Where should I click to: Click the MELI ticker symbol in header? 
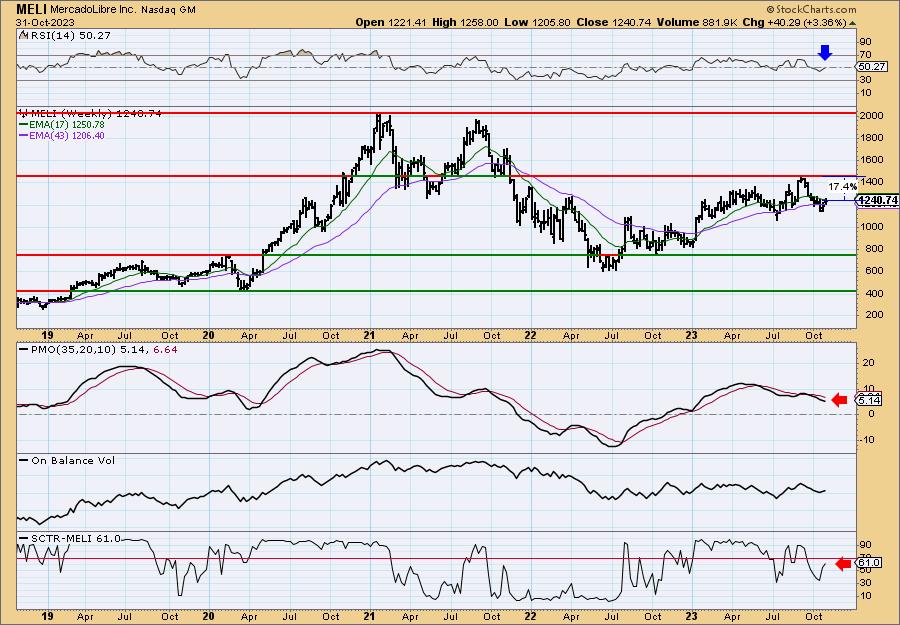pos(32,9)
